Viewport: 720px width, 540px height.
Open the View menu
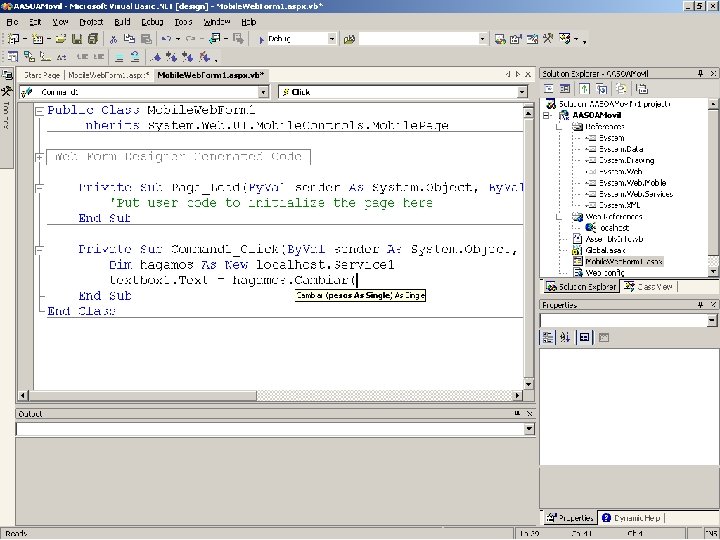[x=60, y=22]
